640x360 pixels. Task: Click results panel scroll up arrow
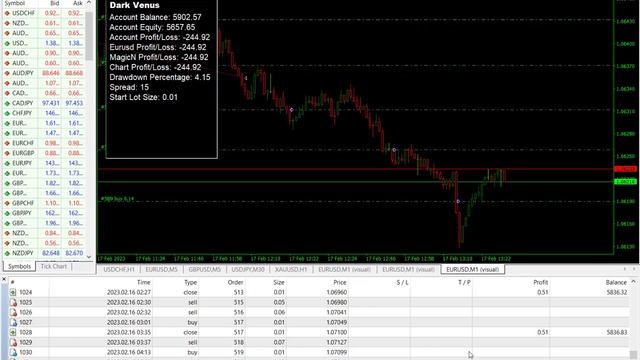click(x=633, y=282)
